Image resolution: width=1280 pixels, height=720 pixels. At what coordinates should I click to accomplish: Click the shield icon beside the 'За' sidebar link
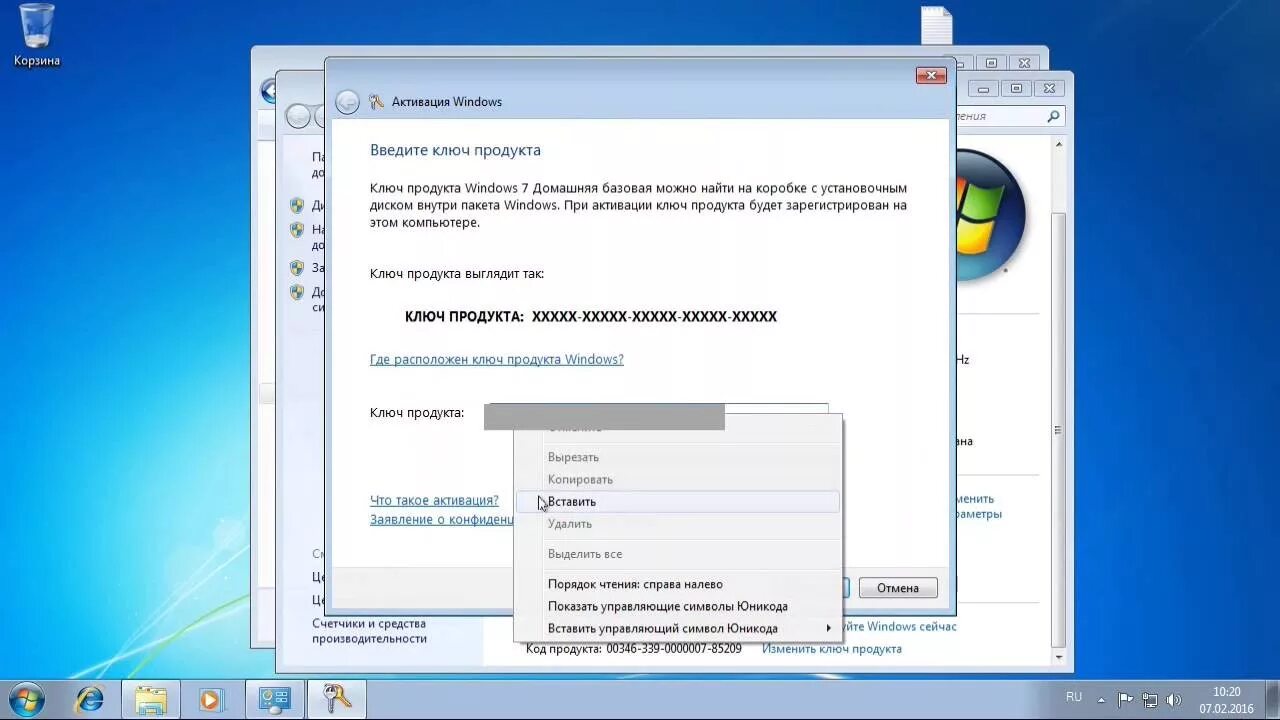pos(297,268)
